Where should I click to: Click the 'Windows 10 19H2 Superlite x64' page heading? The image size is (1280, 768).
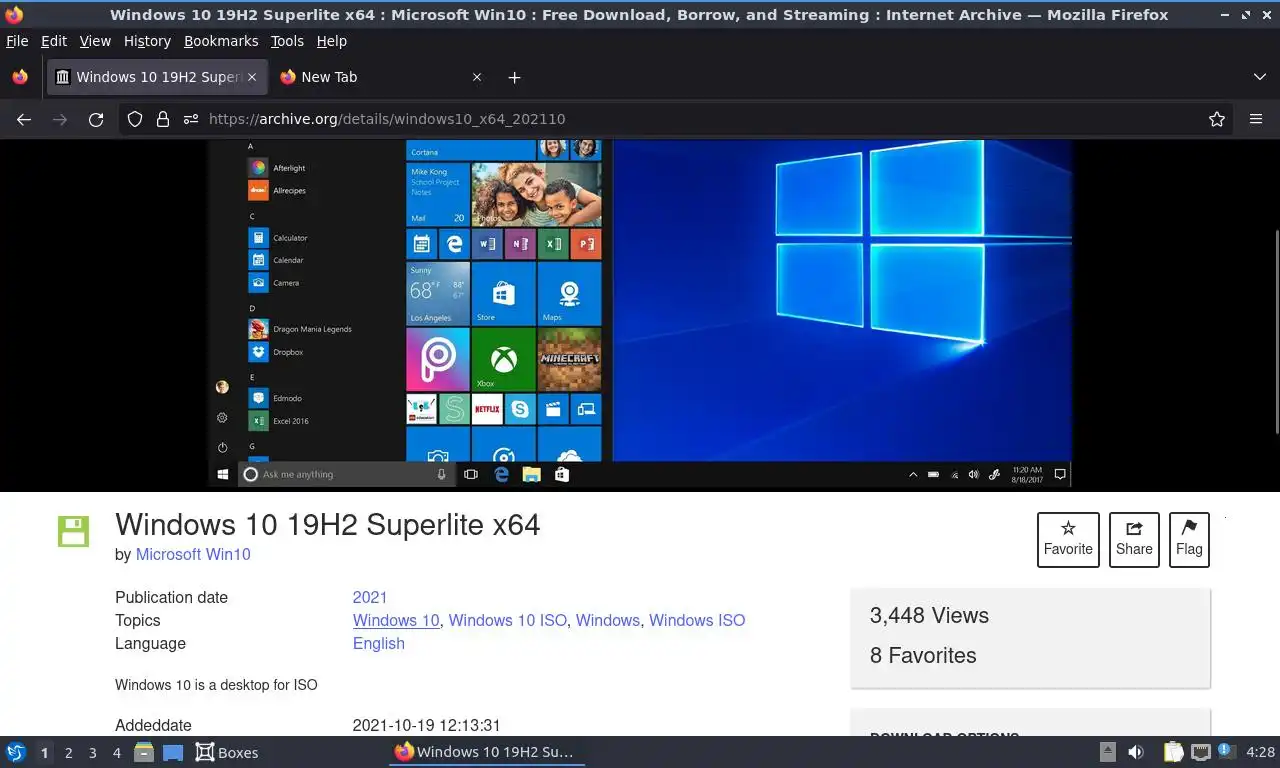point(328,525)
